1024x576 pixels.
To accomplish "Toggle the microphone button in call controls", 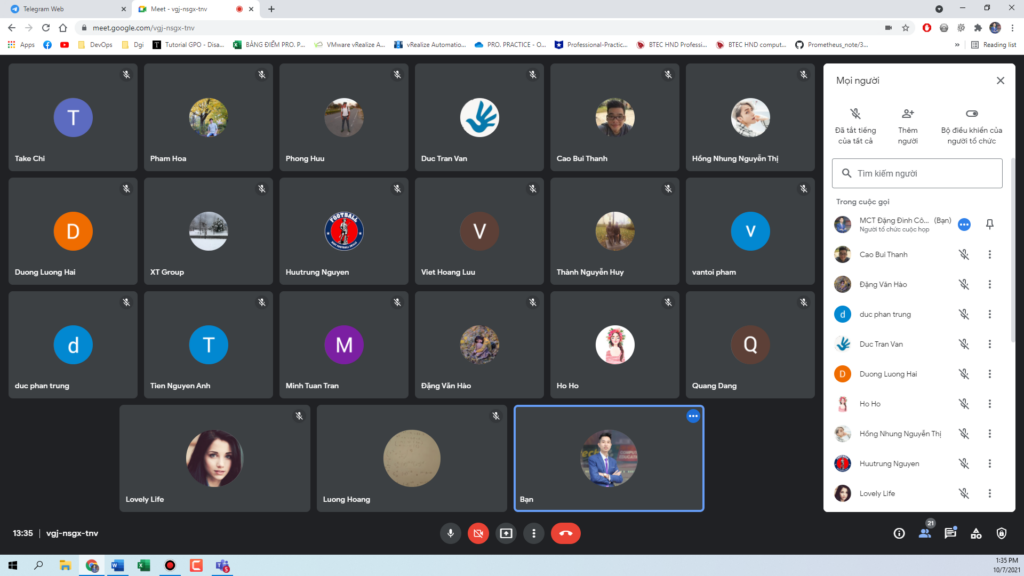I will 450,533.
